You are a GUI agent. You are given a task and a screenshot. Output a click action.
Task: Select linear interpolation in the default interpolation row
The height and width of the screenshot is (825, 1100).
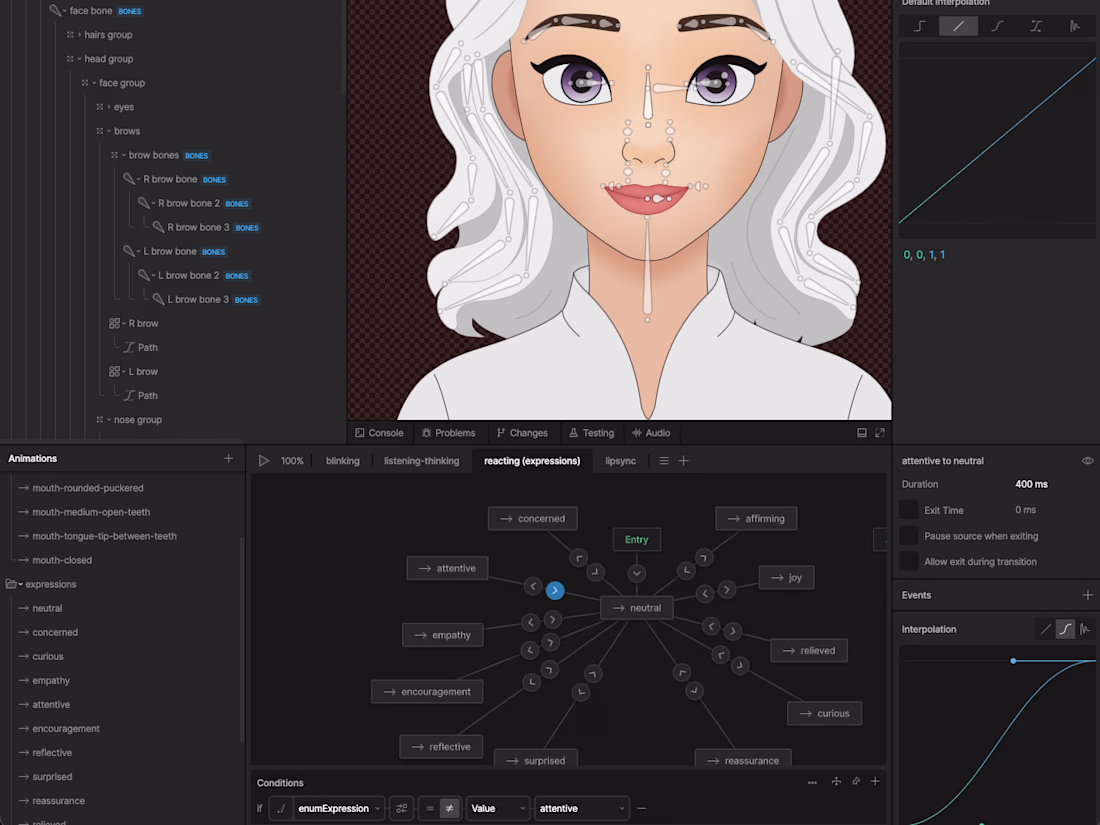tap(958, 27)
